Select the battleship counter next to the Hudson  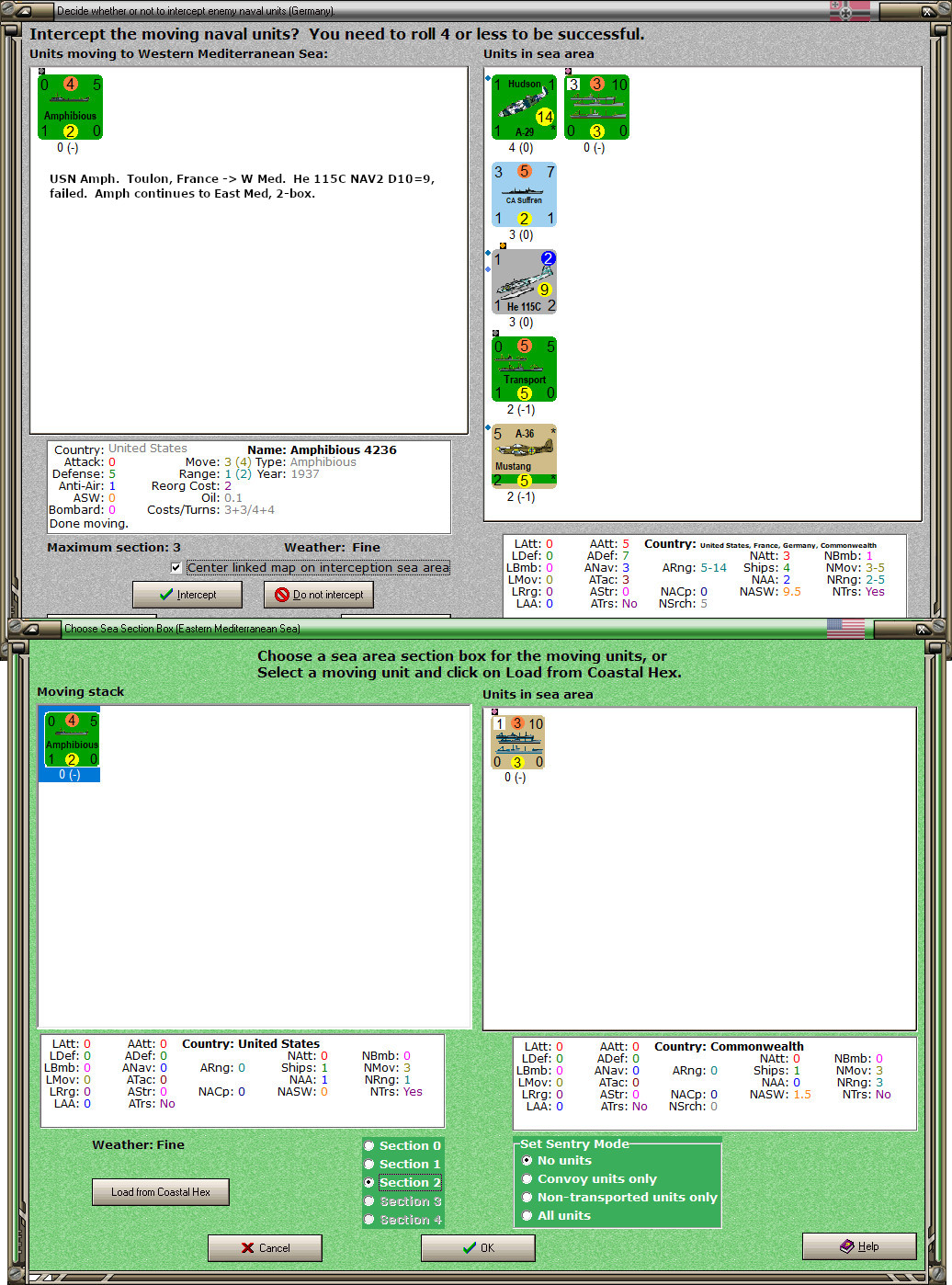pyautogui.click(x=596, y=108)
